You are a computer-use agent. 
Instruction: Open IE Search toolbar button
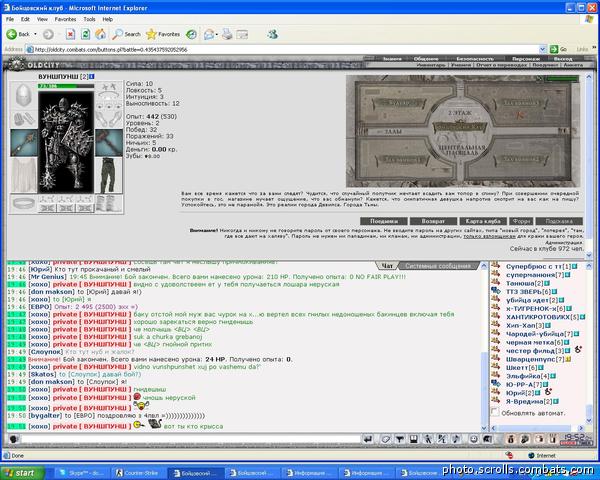[127, 33]
